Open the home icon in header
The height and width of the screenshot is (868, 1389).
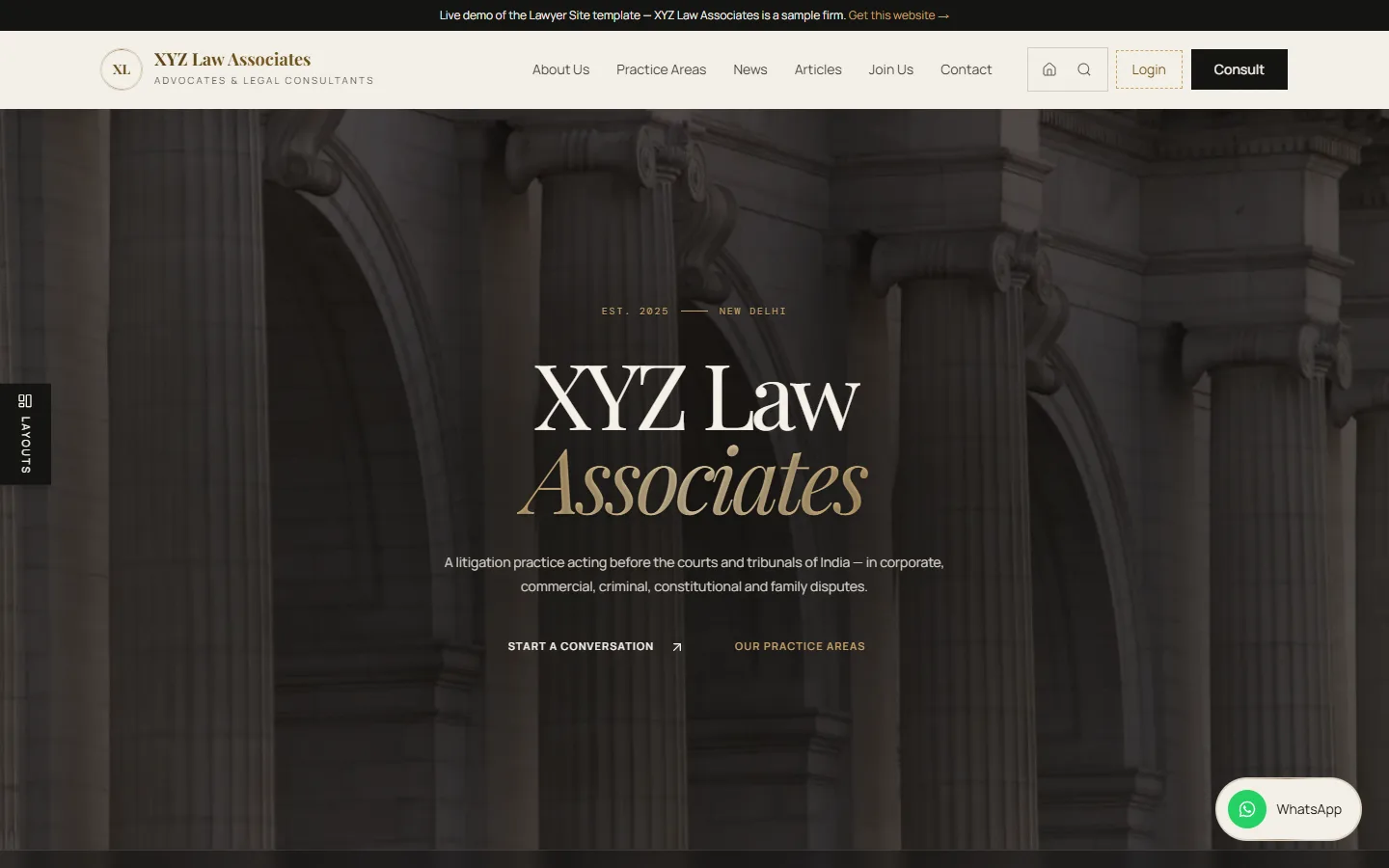1049,69
